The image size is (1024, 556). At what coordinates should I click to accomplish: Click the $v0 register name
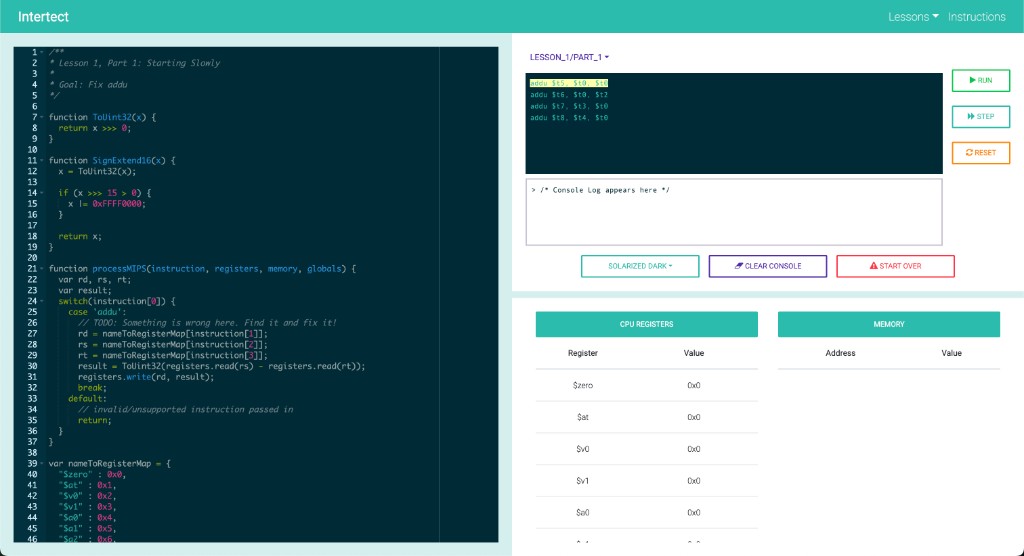(x=583, y=449)
